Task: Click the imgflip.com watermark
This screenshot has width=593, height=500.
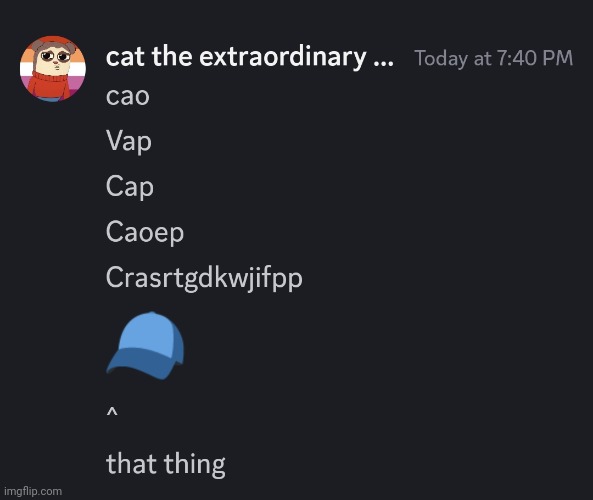Action: [x=33, y=491]
